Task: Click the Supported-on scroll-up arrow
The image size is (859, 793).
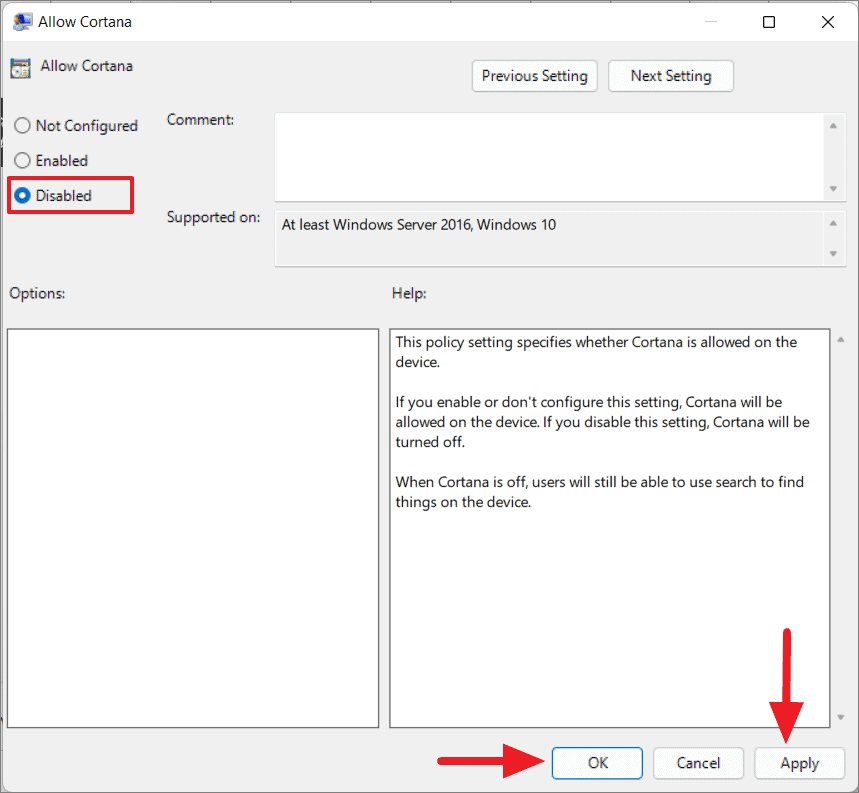Action: tap(834, 223)
